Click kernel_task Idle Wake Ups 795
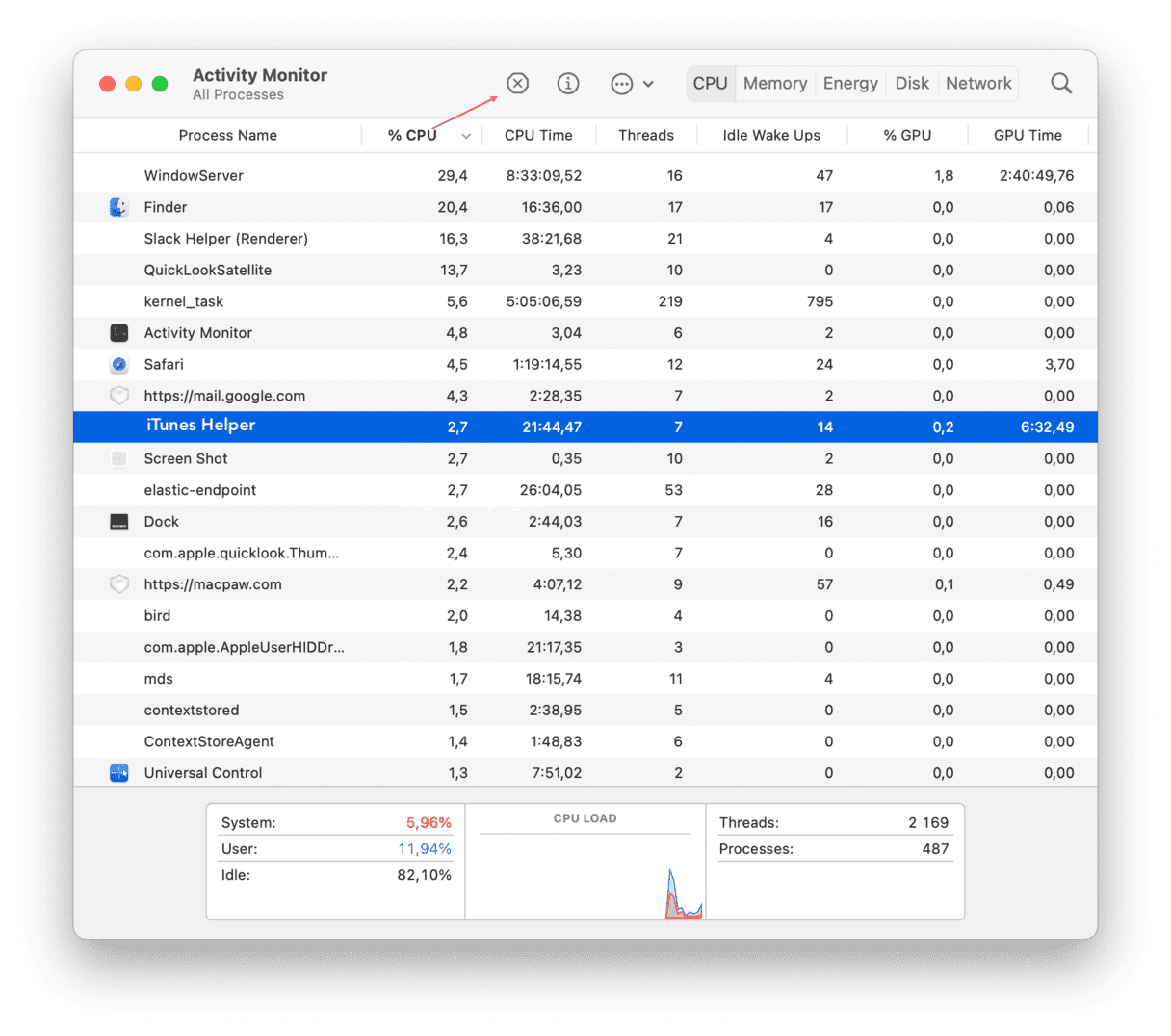 pos(820,301)
